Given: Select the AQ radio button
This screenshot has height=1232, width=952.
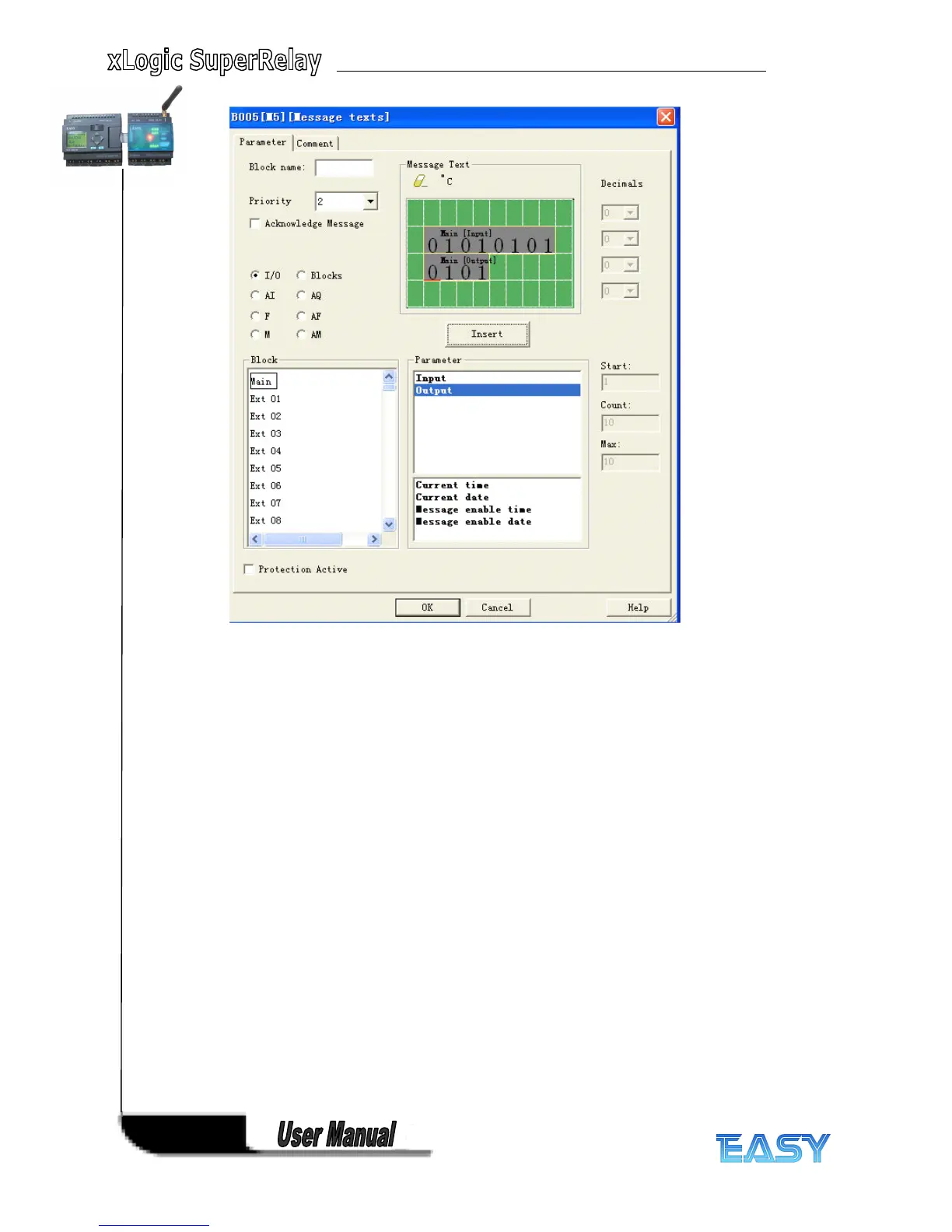Looking at the screenshot, I should 301,296.
